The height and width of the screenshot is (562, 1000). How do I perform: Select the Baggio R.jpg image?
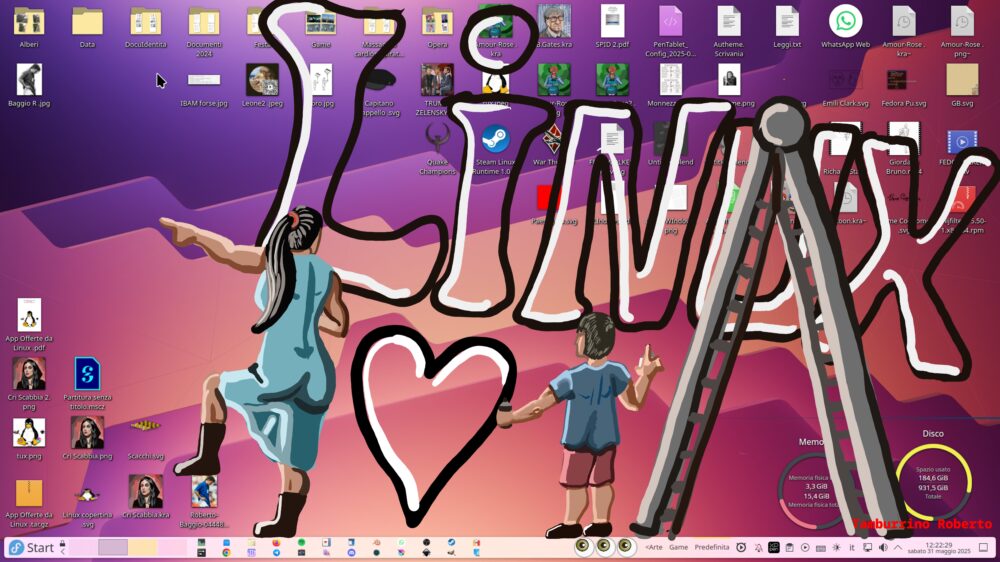[x=29, y=85]
